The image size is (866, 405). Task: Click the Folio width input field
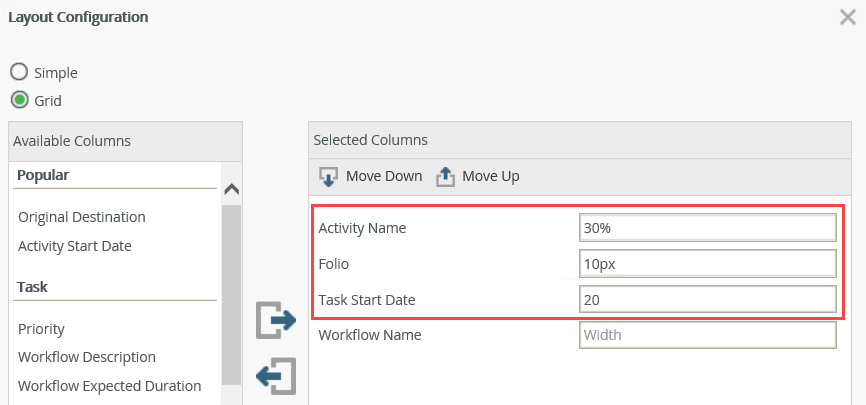coord(707,264)
